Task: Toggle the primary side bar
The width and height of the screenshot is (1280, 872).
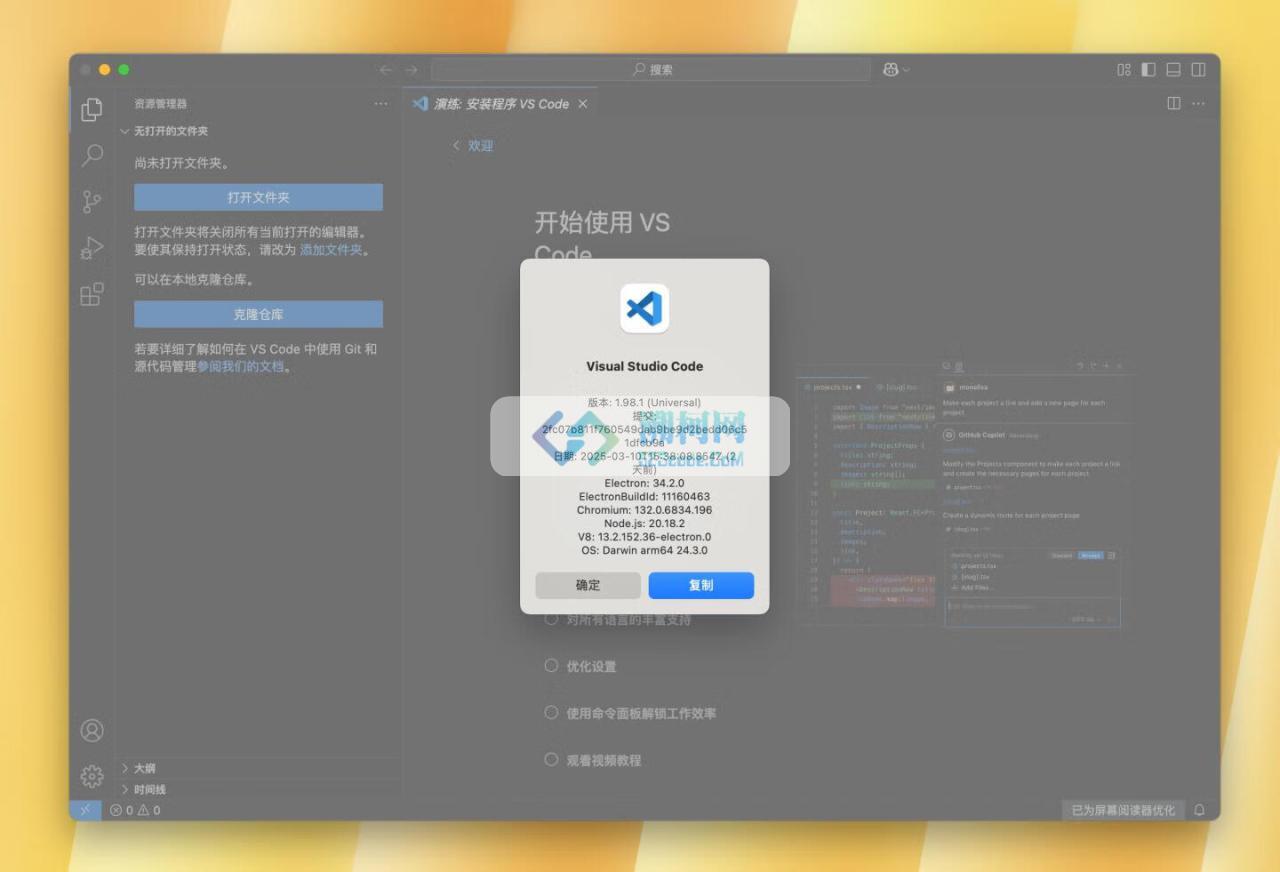Action: coord(1149,69)
